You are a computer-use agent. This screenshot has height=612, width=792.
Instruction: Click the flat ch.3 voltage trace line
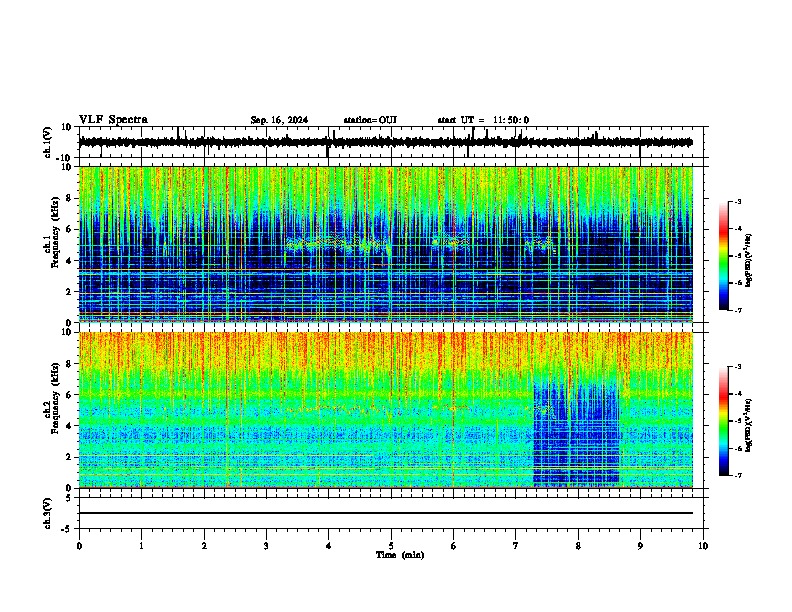point(386,513)
